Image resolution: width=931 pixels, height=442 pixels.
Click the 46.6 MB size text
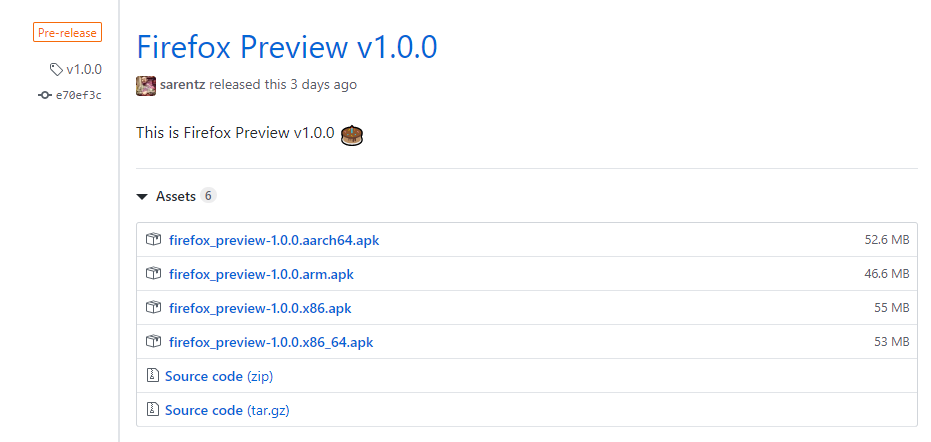pos(887,274)
